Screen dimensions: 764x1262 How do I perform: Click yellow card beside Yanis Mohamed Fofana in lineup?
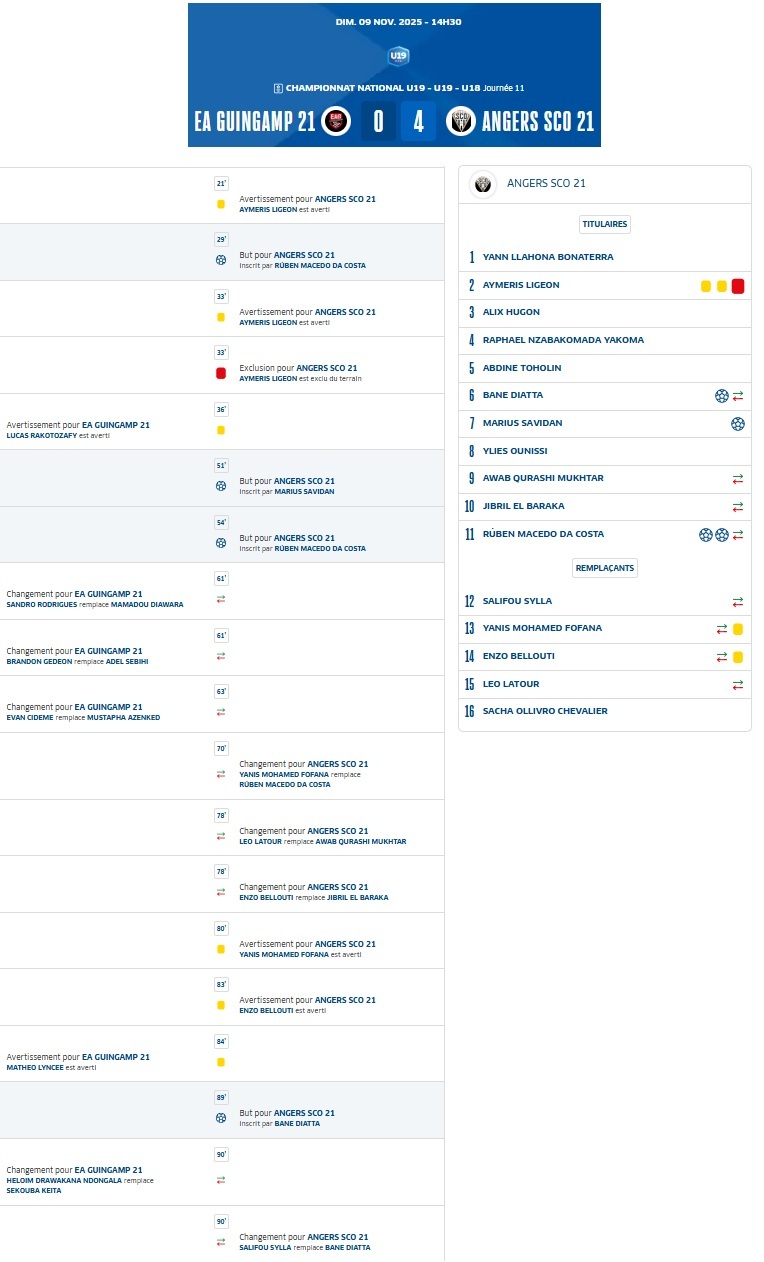pyautogui.click(x=738, y=629)
